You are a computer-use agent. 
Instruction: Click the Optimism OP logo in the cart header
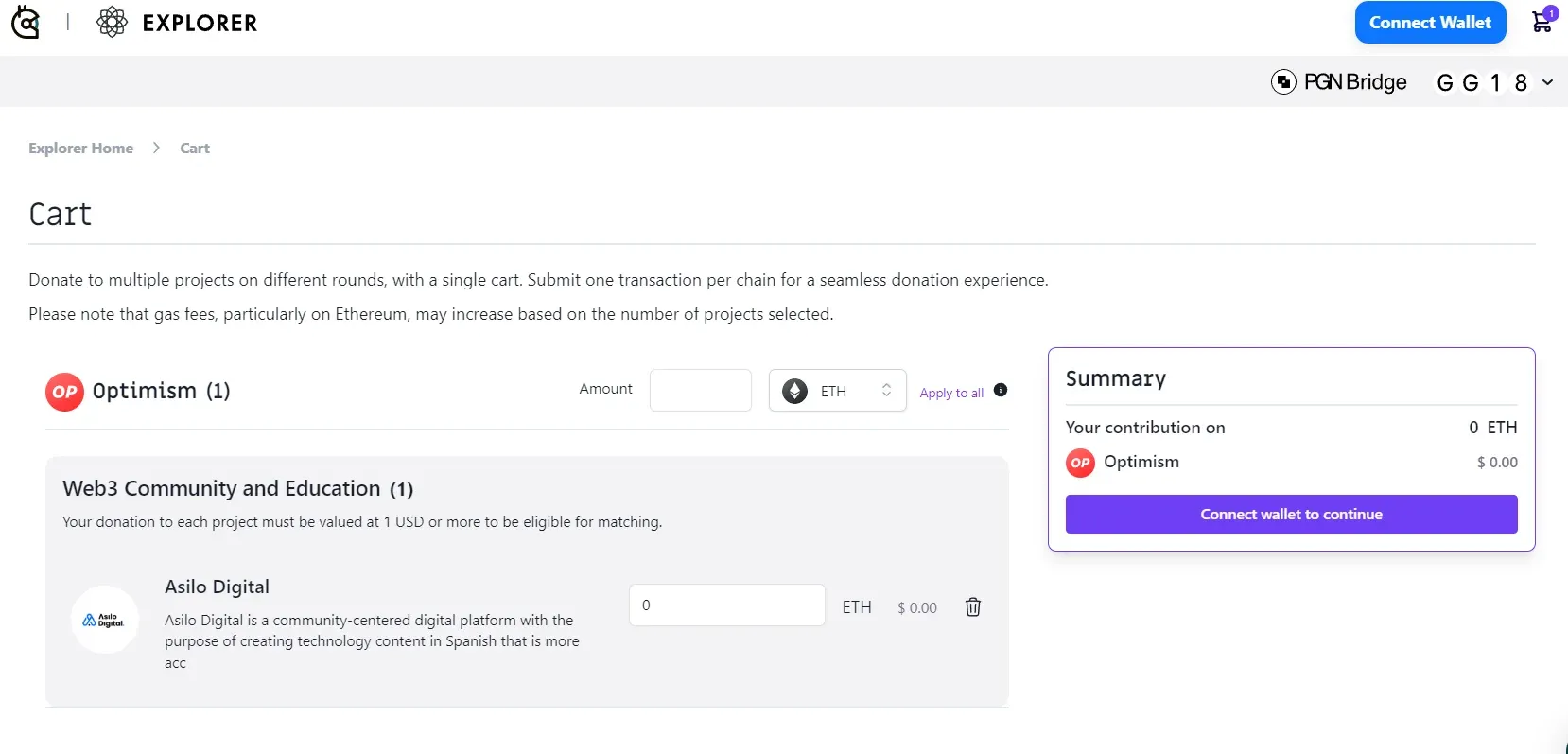pos(64,392)
